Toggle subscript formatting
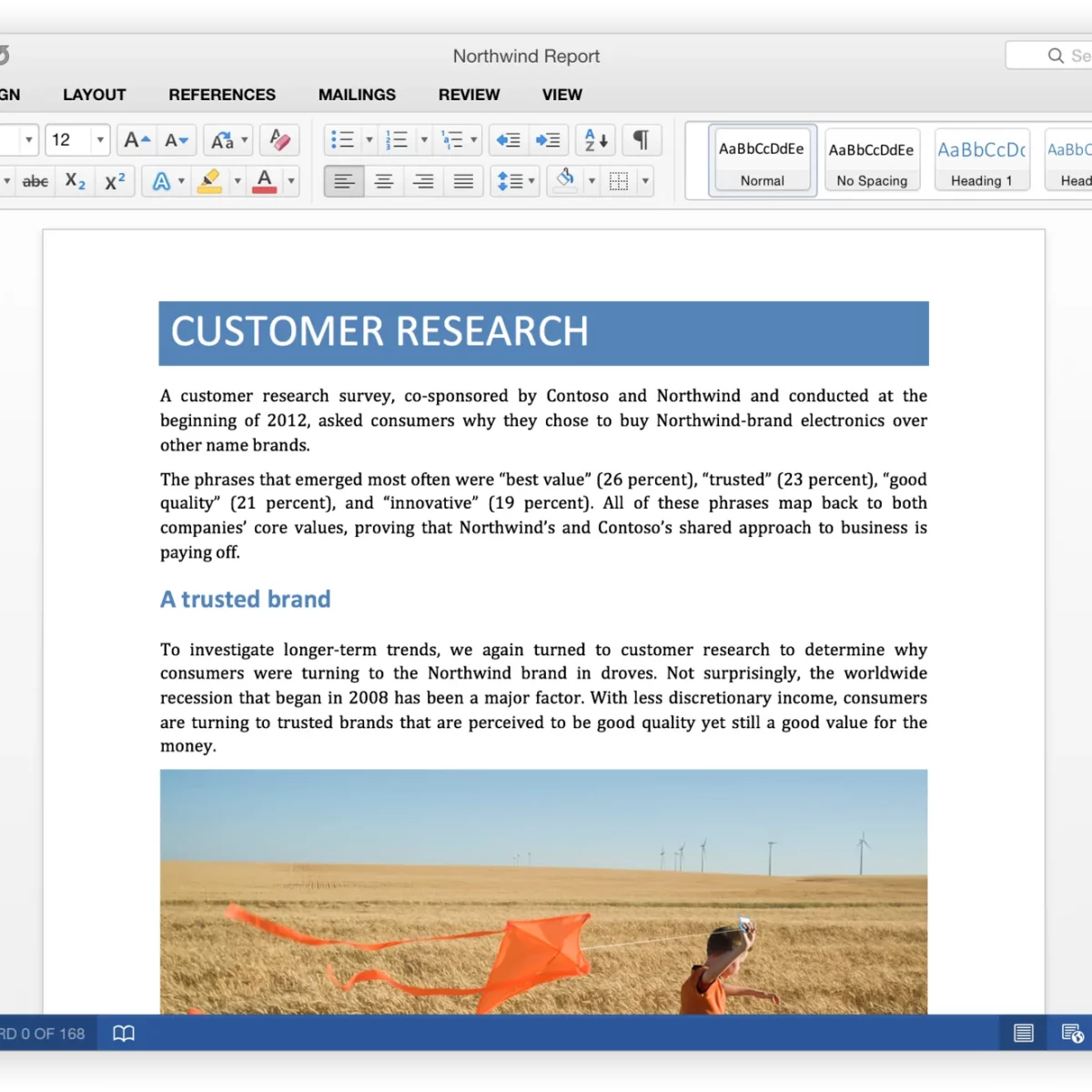The height and width of the screenshot is (1092, 1092). click(x=76, y=181)
